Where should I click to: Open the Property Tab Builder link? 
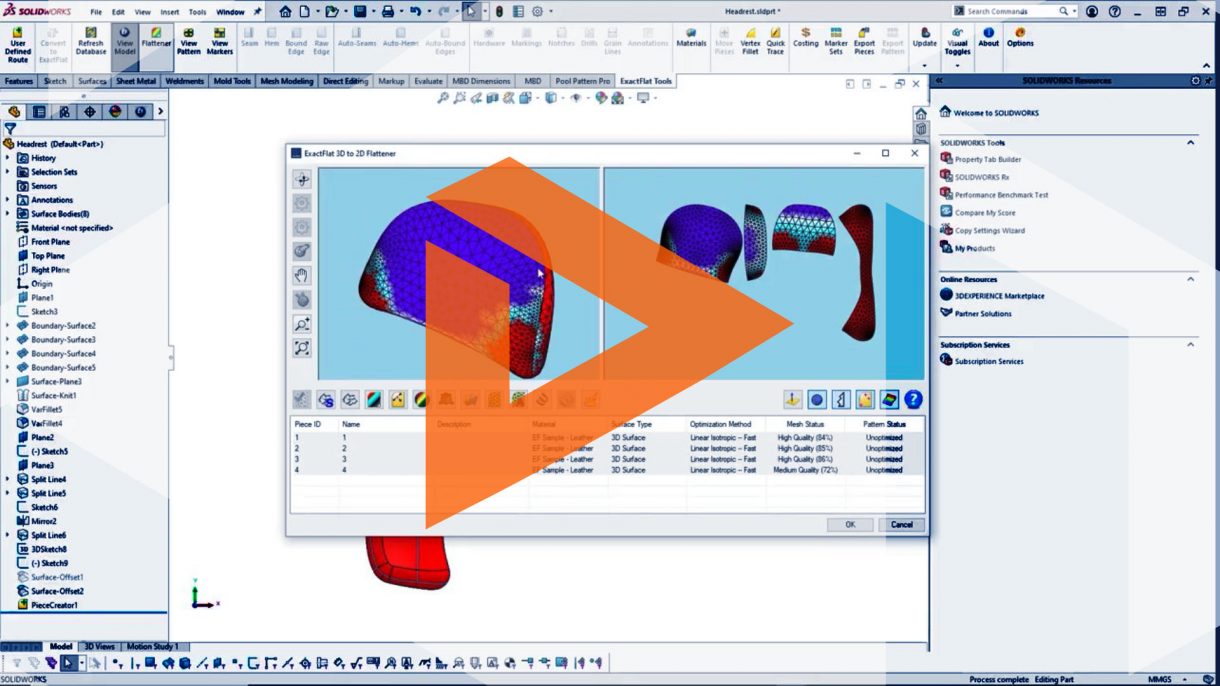tap(988, 159)
